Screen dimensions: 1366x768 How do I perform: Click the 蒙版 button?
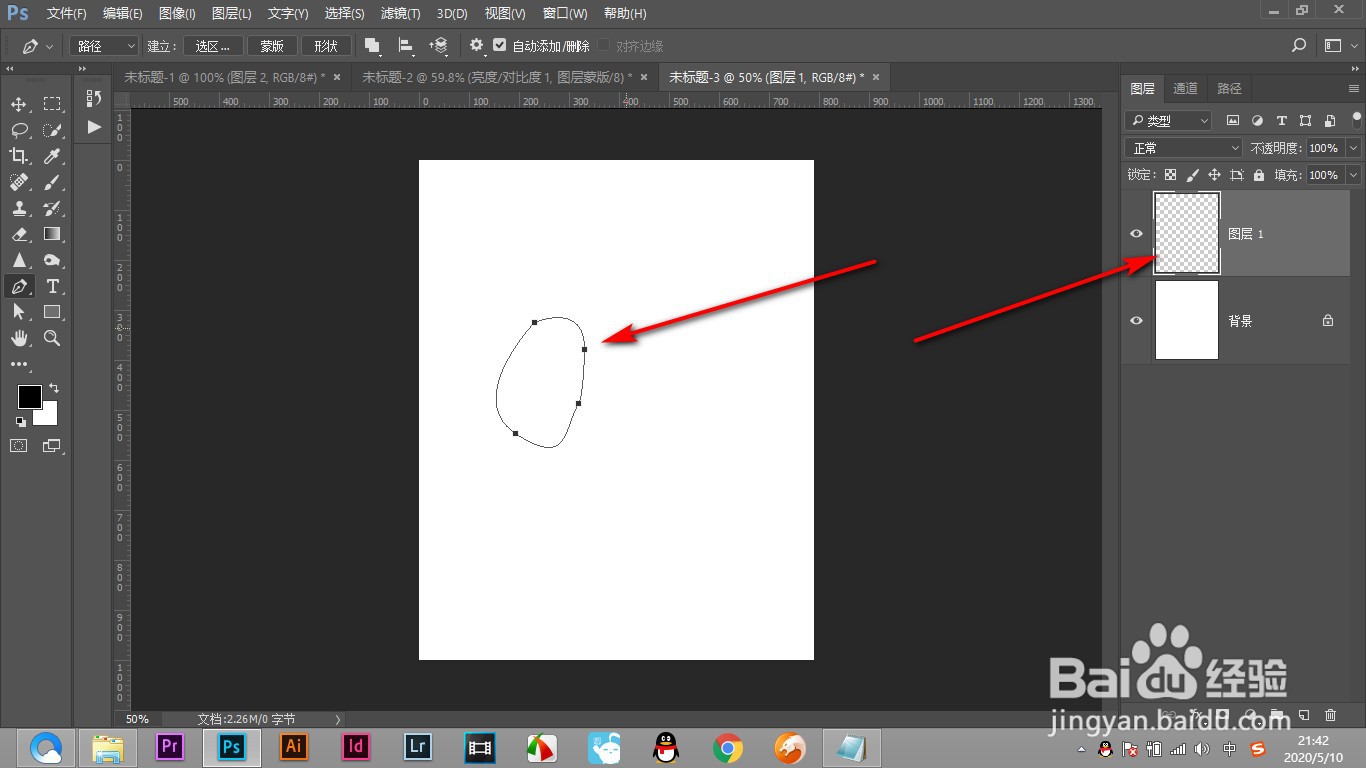(272, 46)
